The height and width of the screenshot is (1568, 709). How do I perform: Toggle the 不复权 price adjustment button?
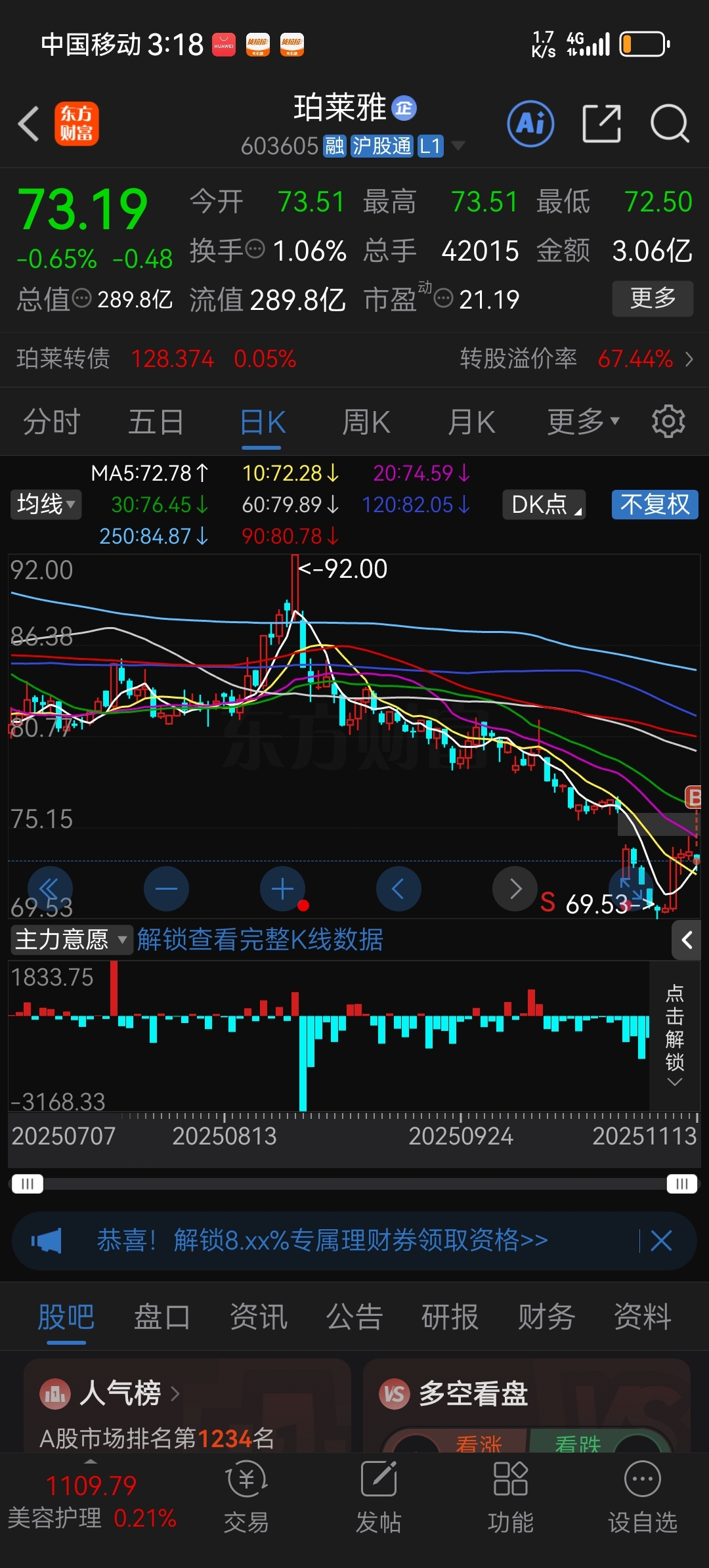point(655,504)
